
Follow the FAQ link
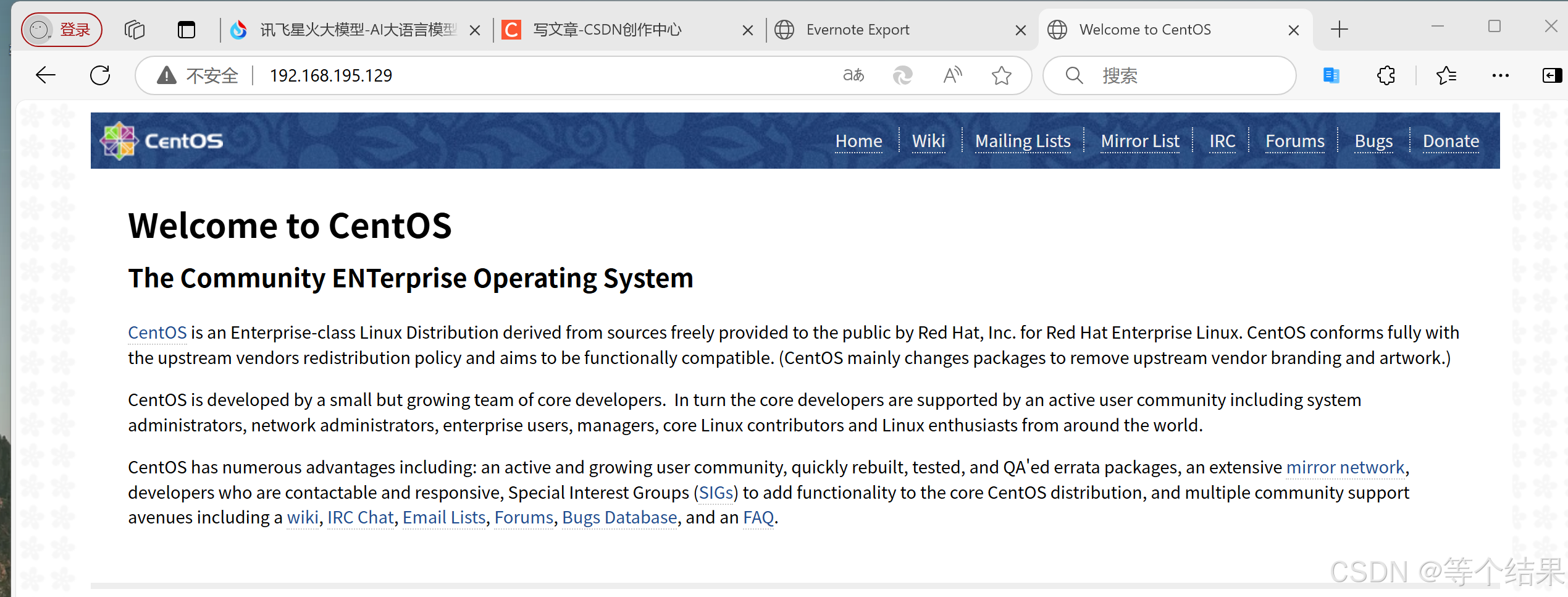tap(758, 517)
